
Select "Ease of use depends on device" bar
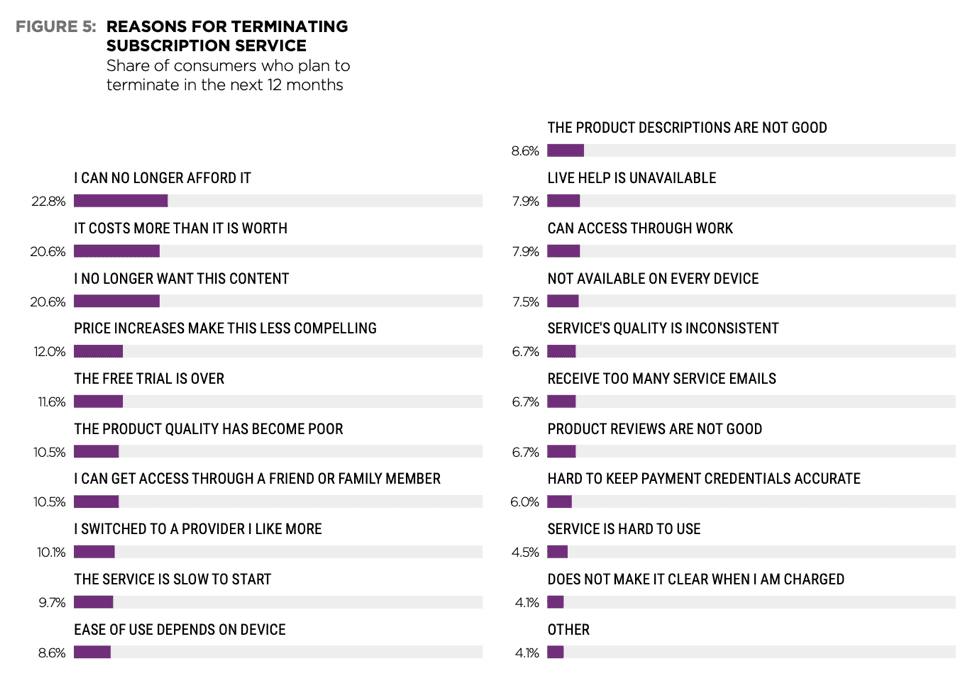[x=92, y=653]
